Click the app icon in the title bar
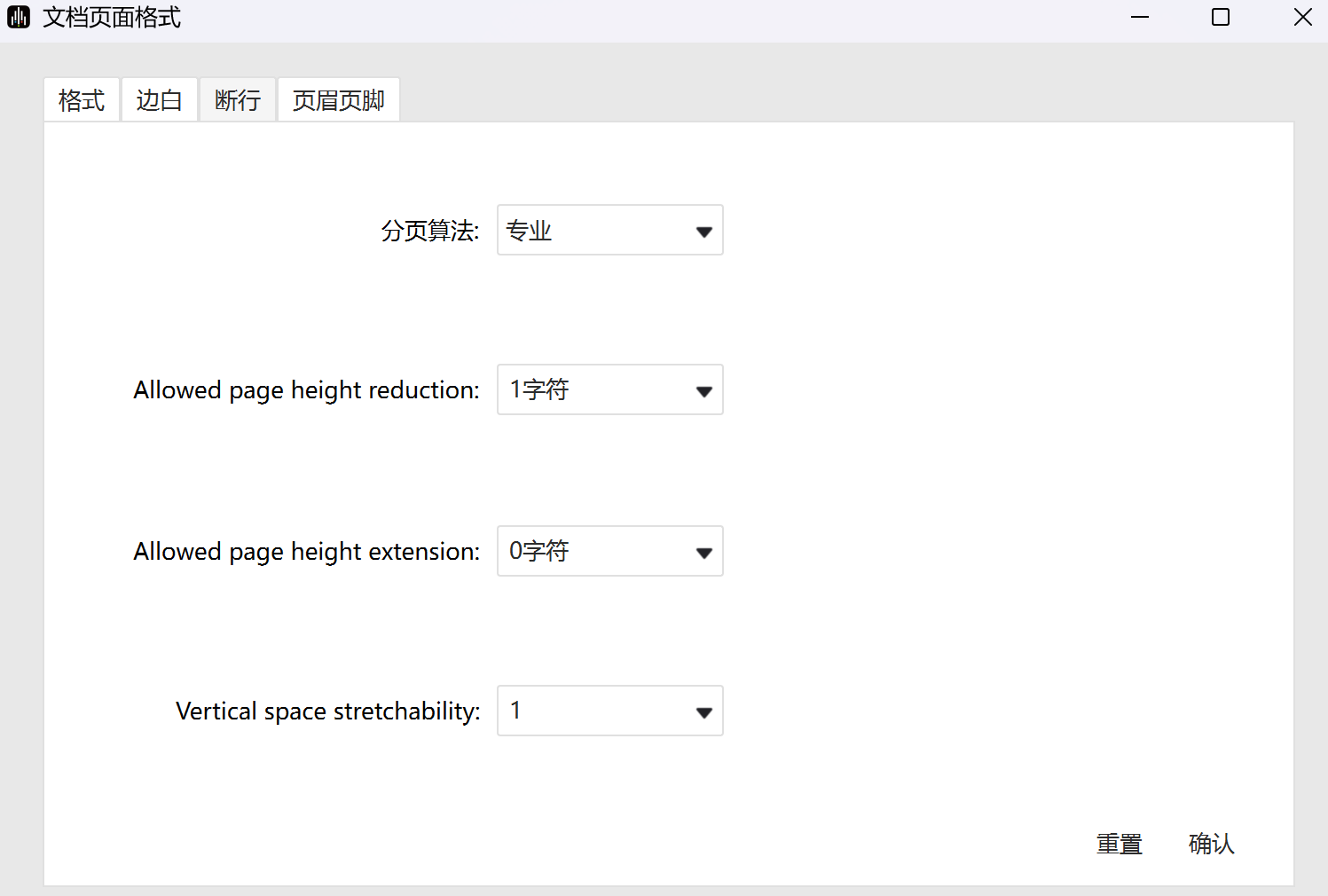Viewport: 1328px width, 896px height. click(19, 17)
